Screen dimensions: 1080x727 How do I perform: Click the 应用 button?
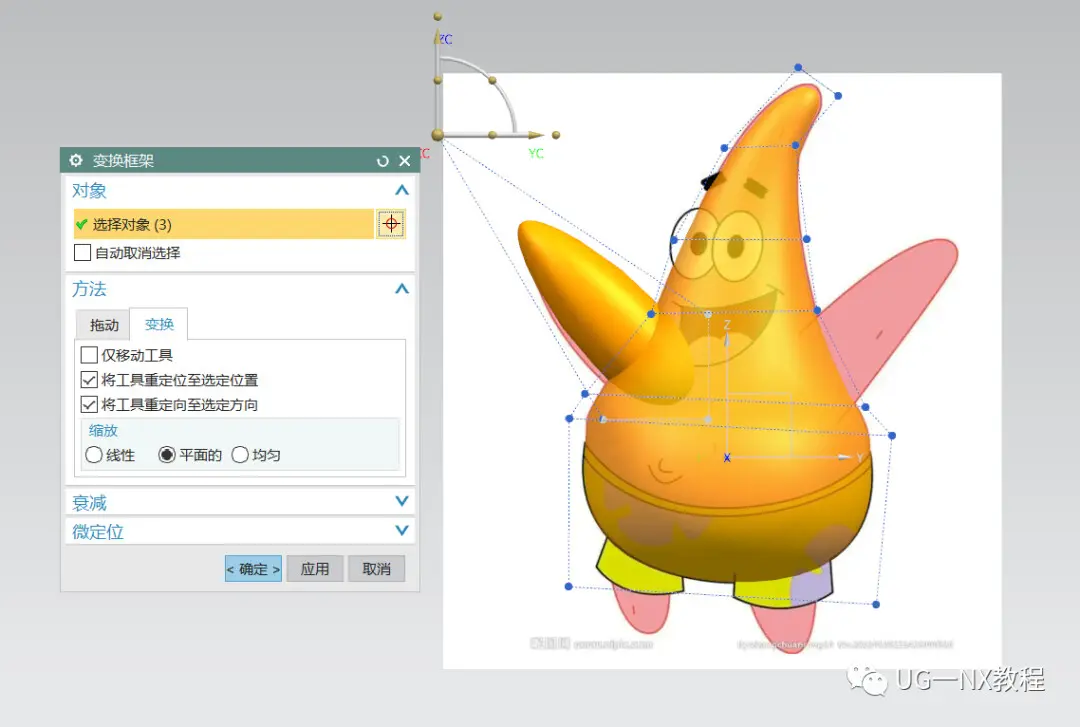click(x=315, y=569)
